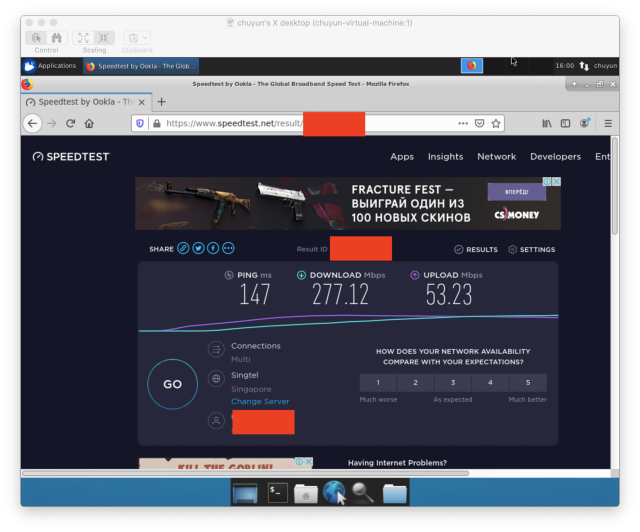Viewport: 640px width, 532px height.
Task: Launch web browser globe in dock
Action: click(x=334, y=492)
